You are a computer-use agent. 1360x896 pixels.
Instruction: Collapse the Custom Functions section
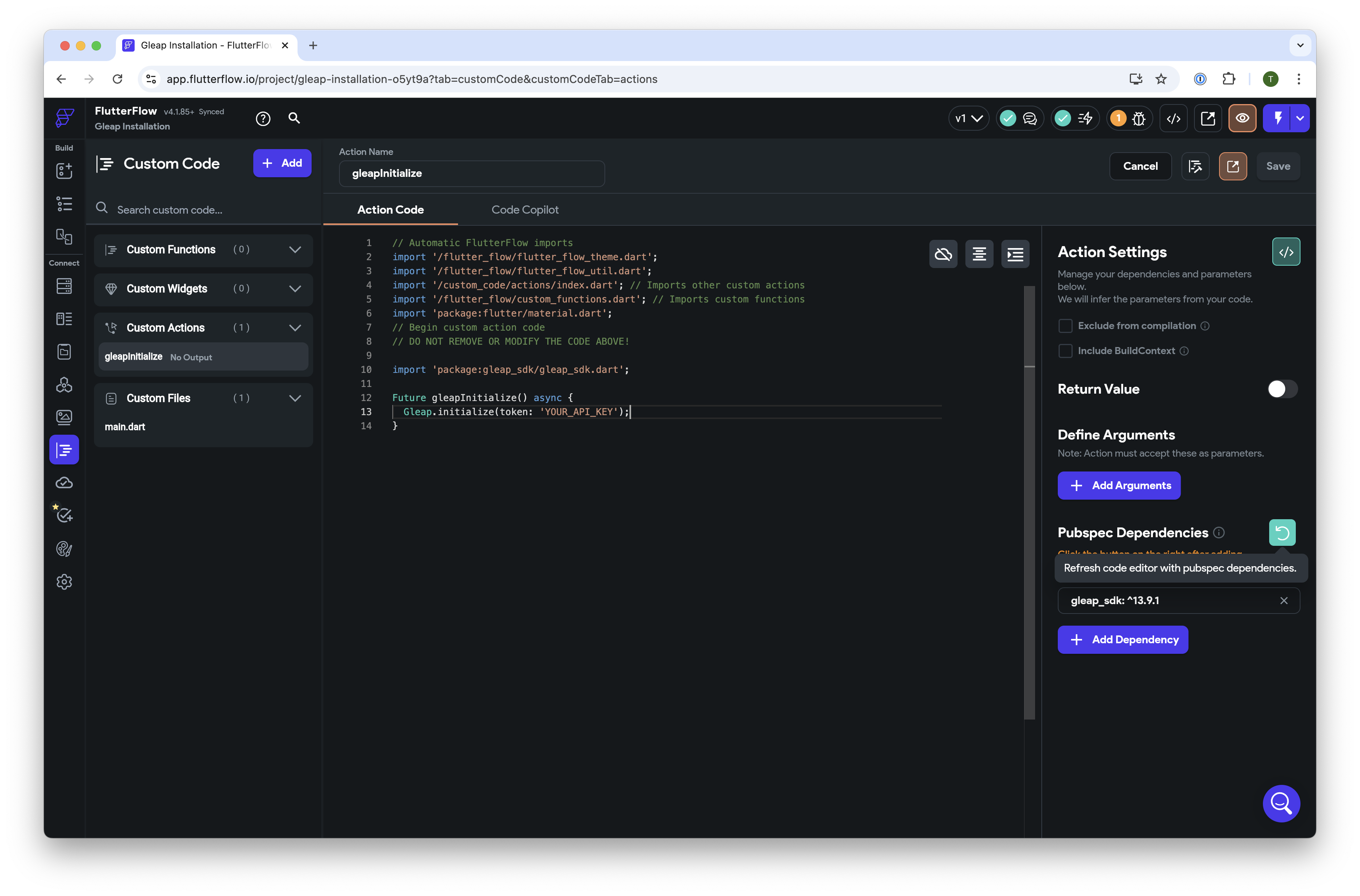[x=295, y=250]
